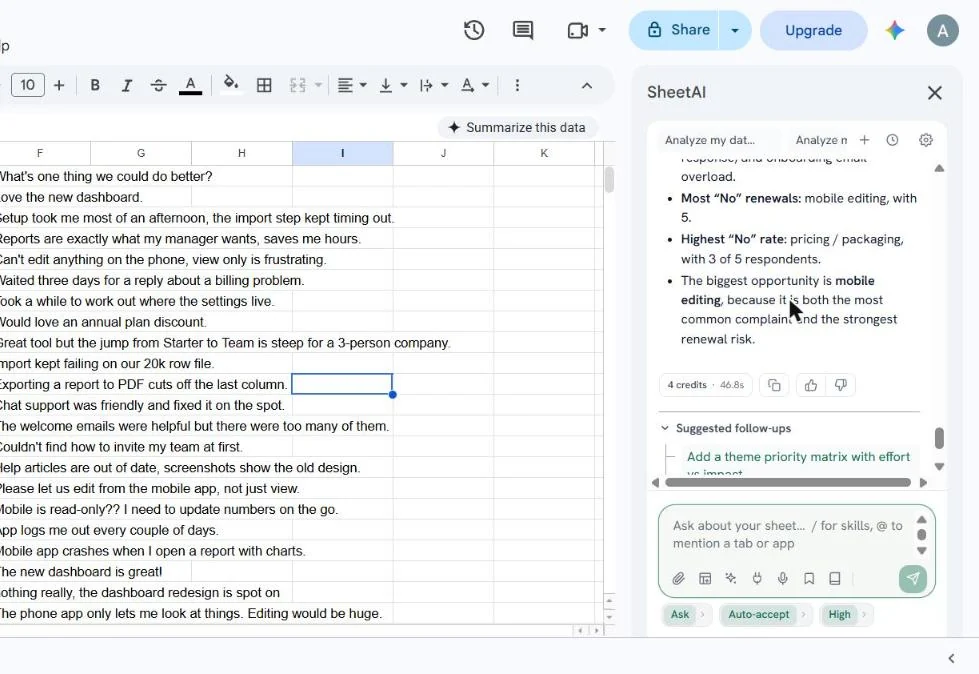This screenshot has height=674, width=979.
Task: Toggle the High effort chip
Action: [x=840, y=614]
